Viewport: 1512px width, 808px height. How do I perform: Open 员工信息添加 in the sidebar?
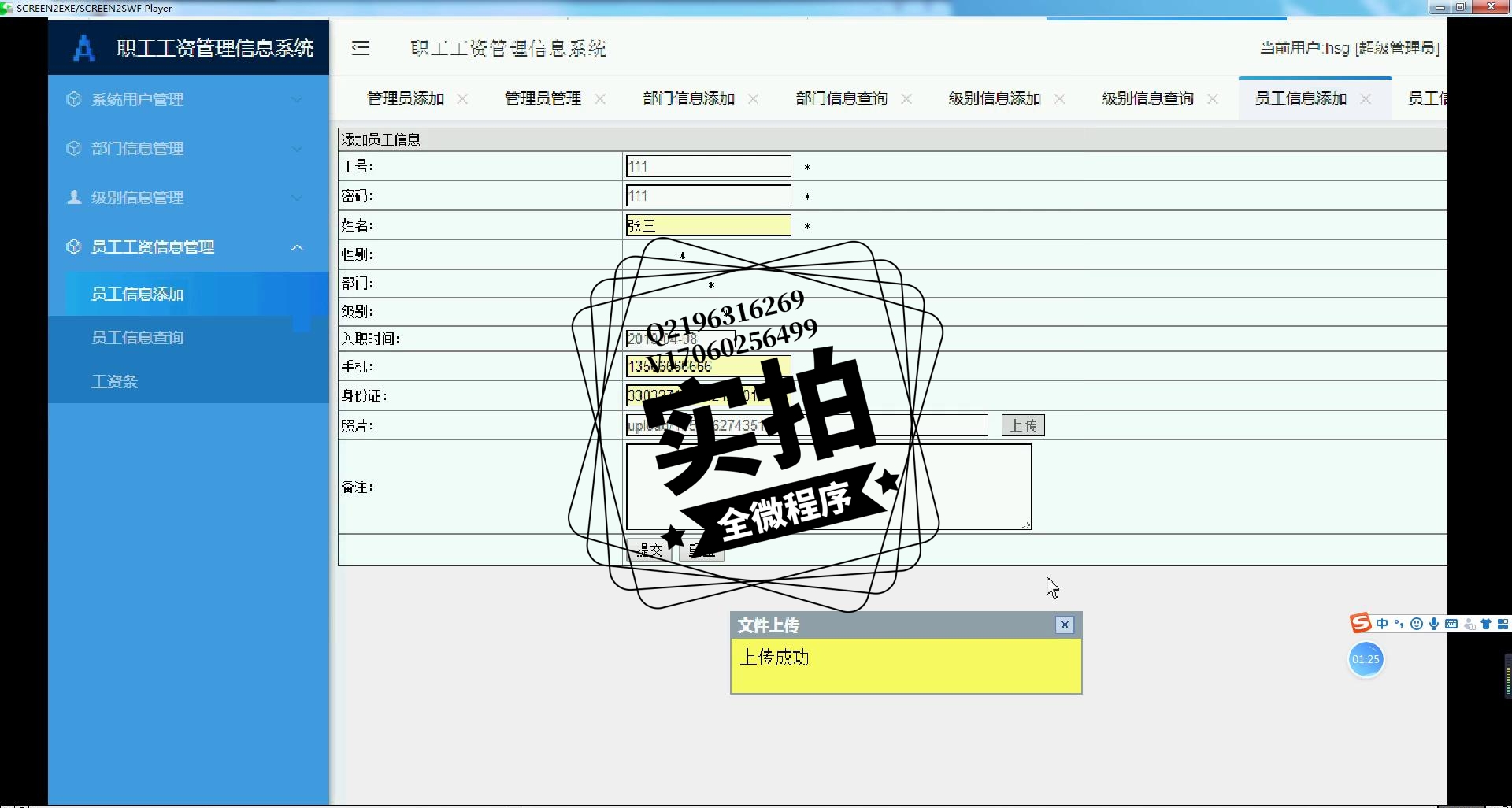point(188,294)
